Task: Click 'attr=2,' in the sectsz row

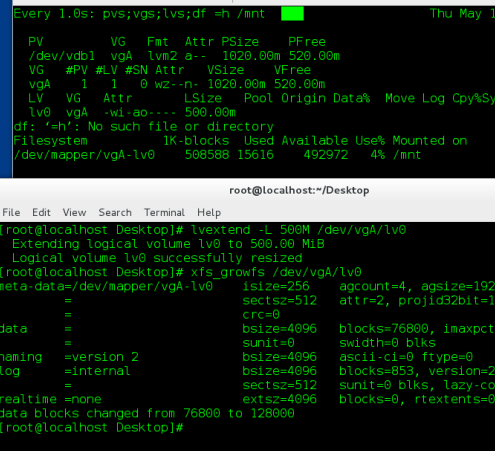Action: tap(365, 301)
